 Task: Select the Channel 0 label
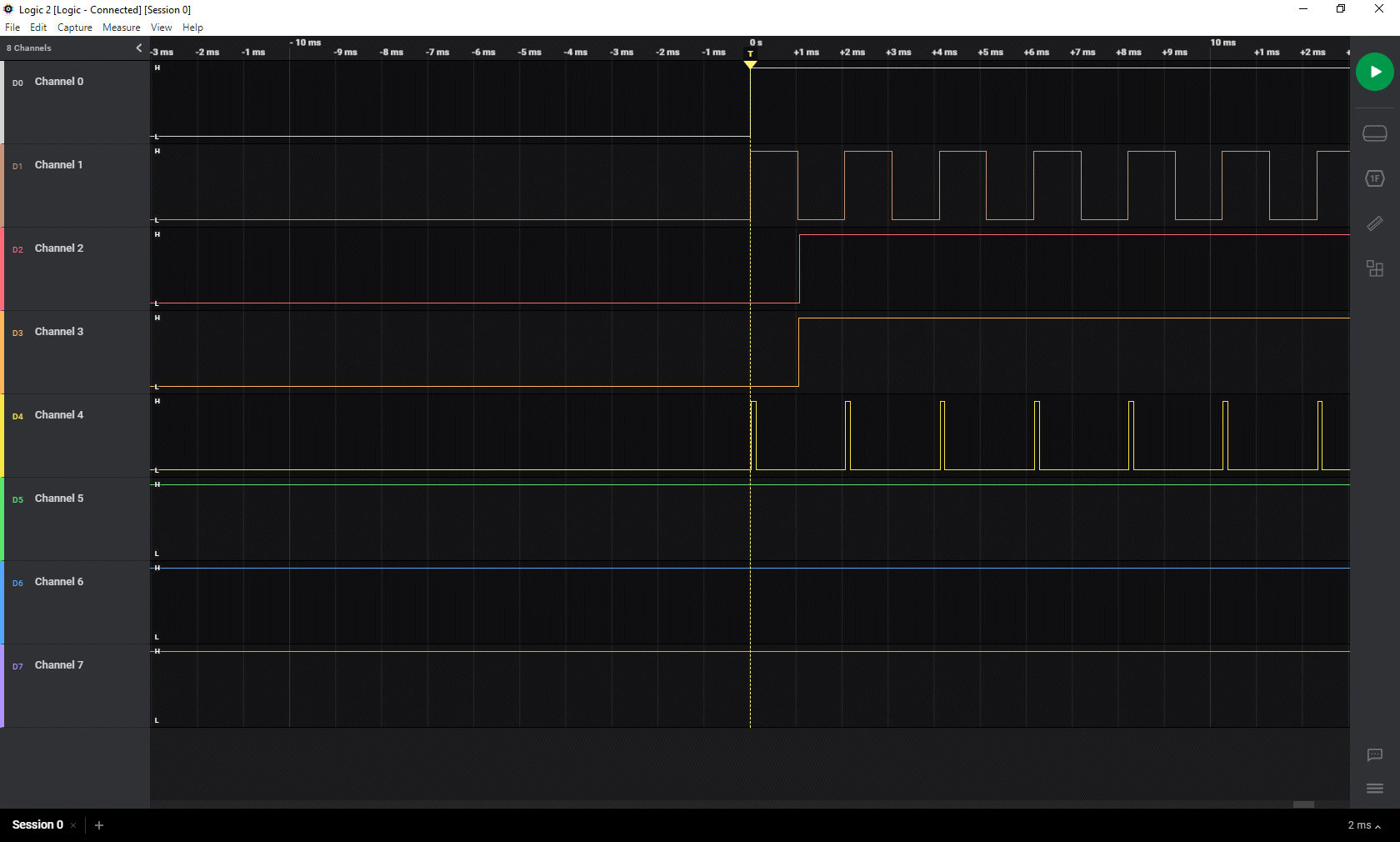tap(59, 82)
